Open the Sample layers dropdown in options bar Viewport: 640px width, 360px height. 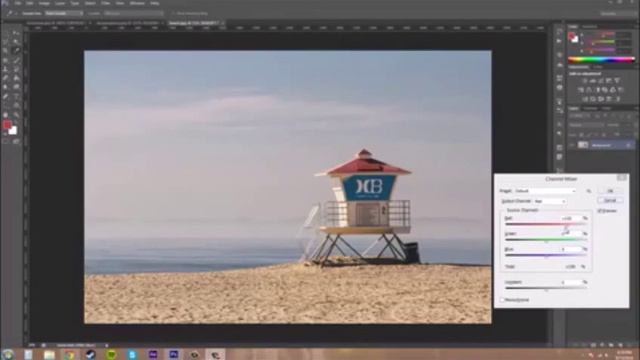(x=133, y=13)
